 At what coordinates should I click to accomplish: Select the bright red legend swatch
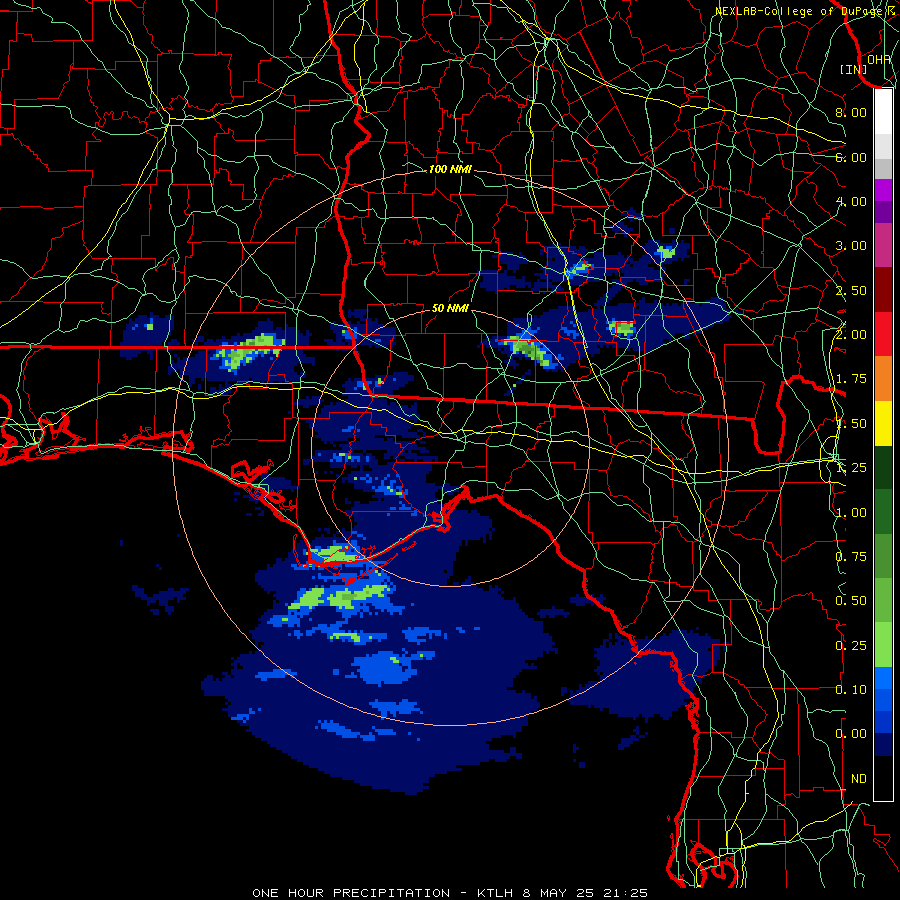pyautogui.click(x=883, y=335)
